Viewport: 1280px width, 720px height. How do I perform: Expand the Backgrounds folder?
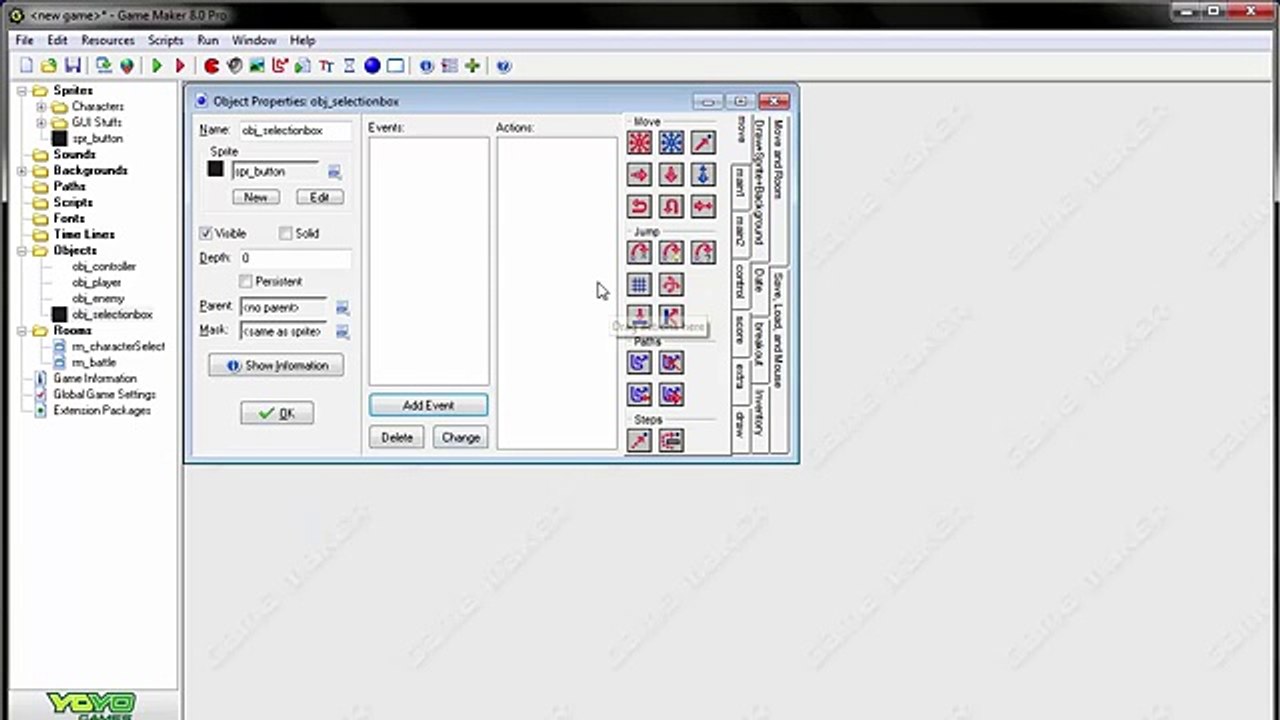[22, 171]
